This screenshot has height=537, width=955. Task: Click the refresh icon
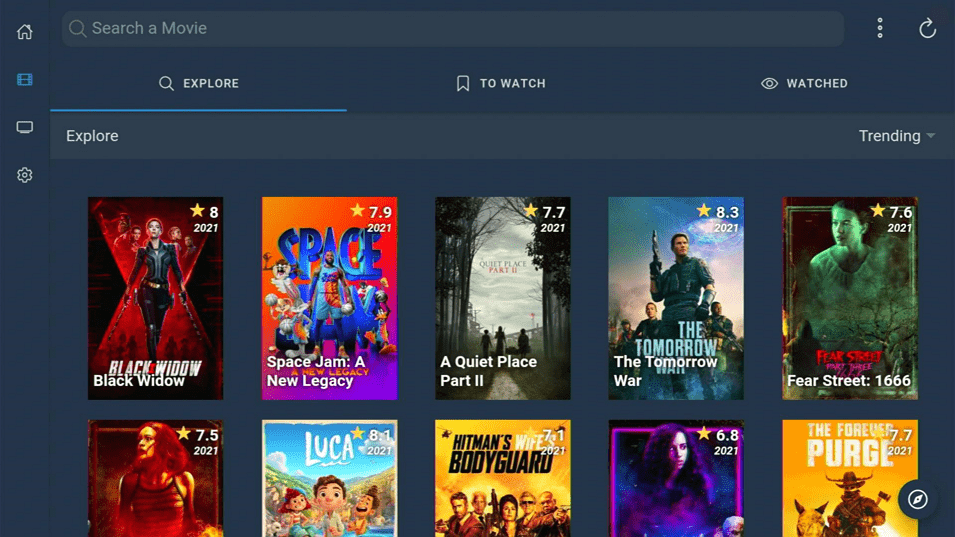(927, 28)
